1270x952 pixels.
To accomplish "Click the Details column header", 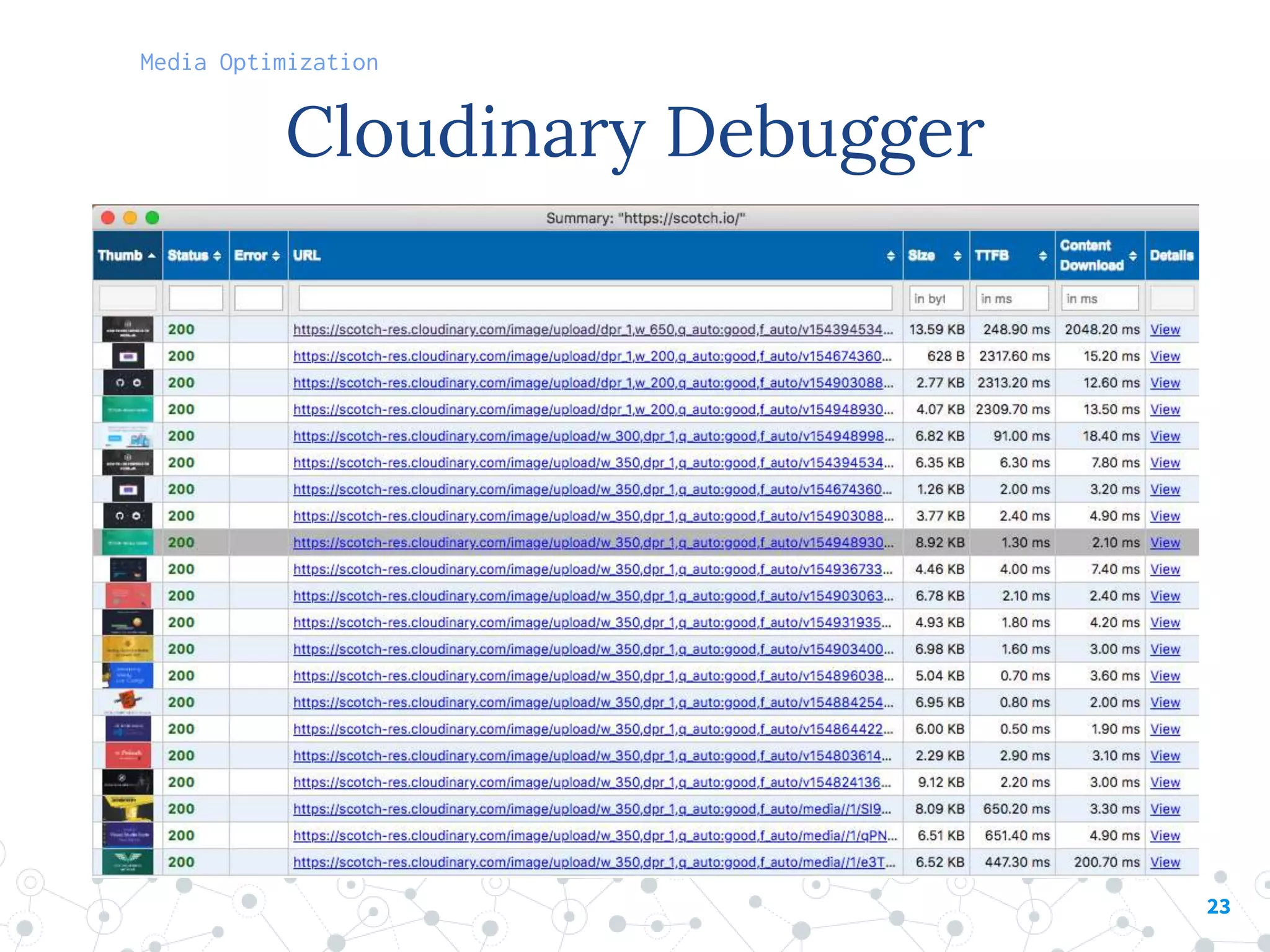I will (x=1171, y=255).
